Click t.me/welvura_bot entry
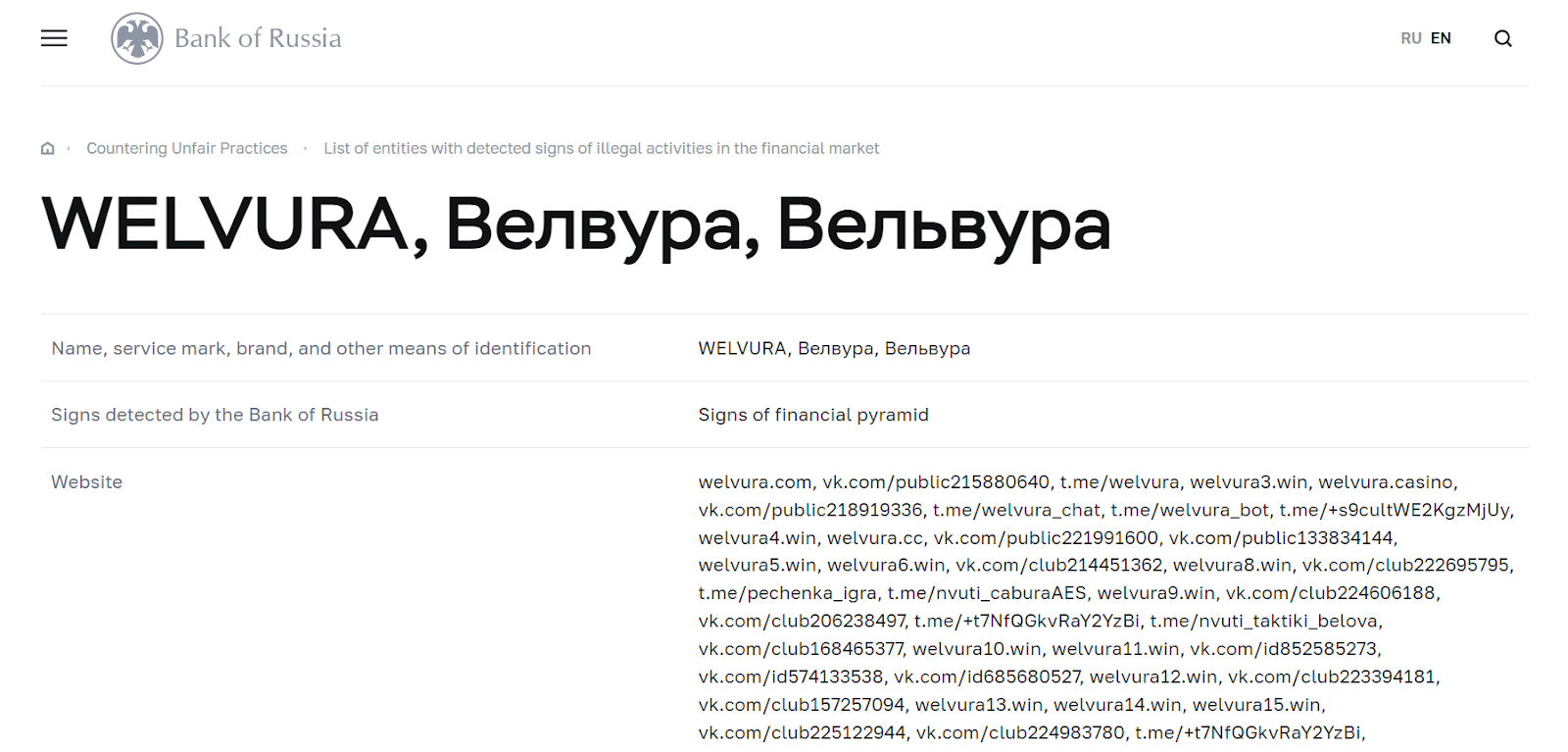 pyautogui.click(x=1190, y=510)
